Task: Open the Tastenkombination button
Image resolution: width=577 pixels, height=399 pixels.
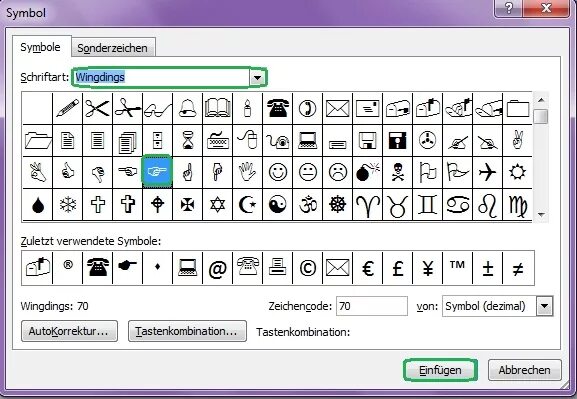Action: (x=187, y=331)
